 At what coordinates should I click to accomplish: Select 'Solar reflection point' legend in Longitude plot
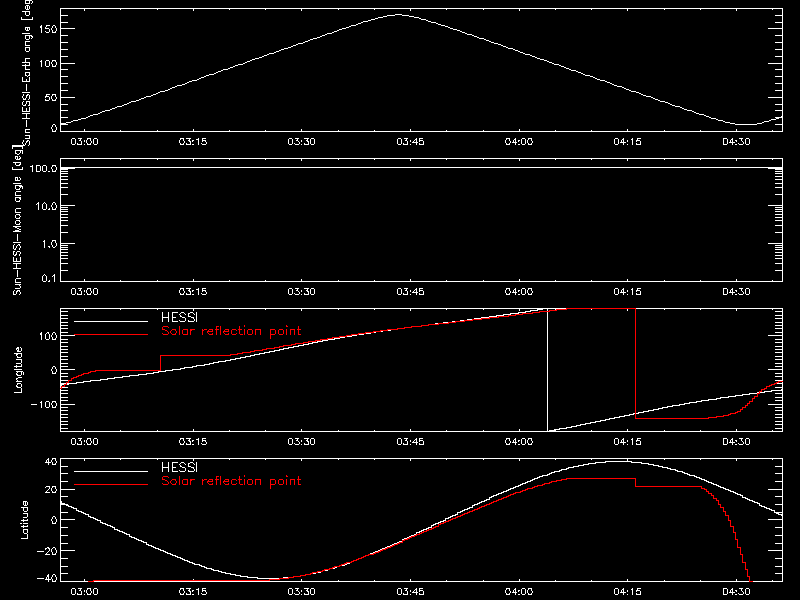point(231,331)
